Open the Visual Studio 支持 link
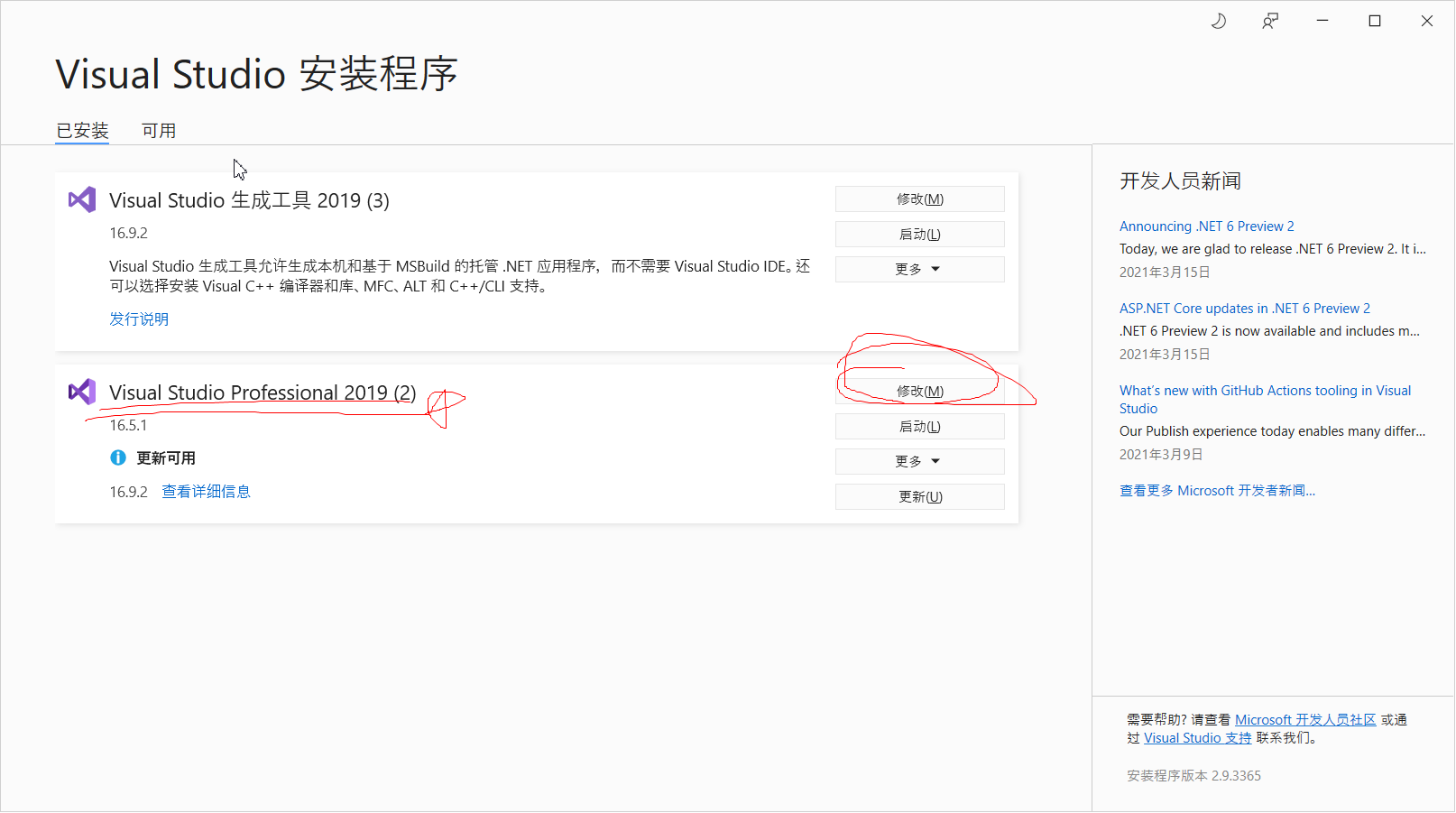Screen dimensions: 1456x813 click(x=1197, y=737)
